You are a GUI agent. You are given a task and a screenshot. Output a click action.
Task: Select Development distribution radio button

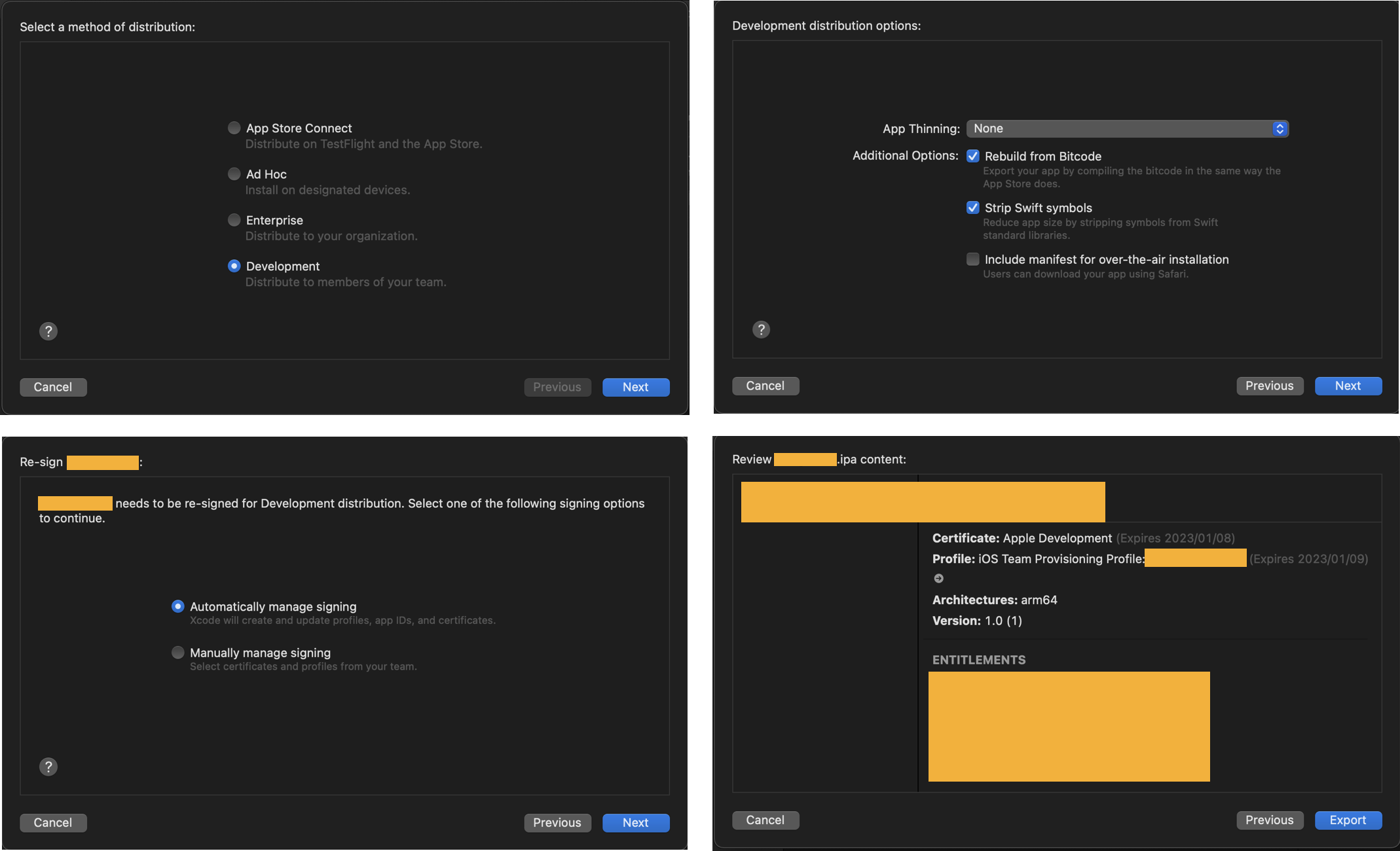coord(234,266)
